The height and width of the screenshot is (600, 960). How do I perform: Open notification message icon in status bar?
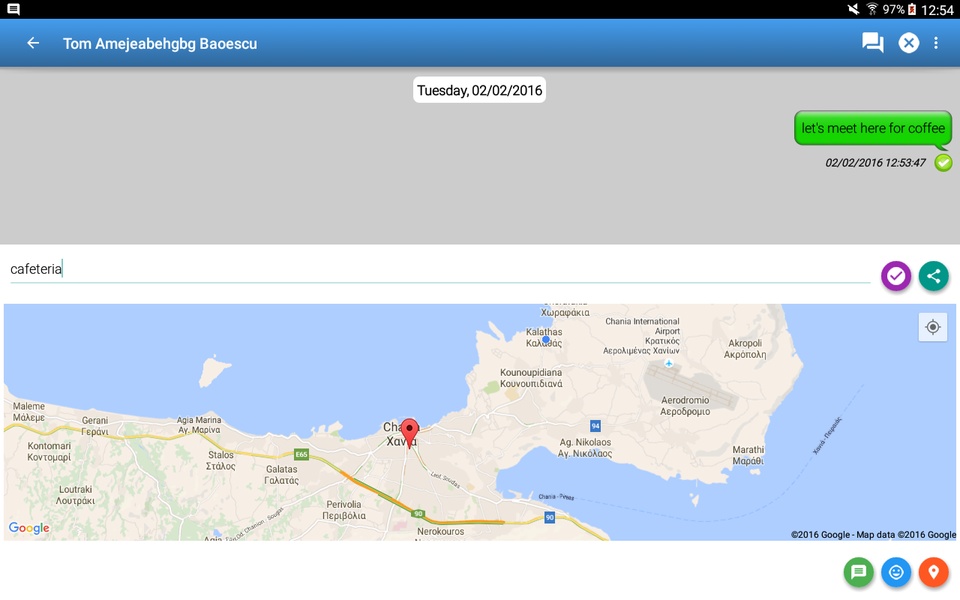(13, 9)
